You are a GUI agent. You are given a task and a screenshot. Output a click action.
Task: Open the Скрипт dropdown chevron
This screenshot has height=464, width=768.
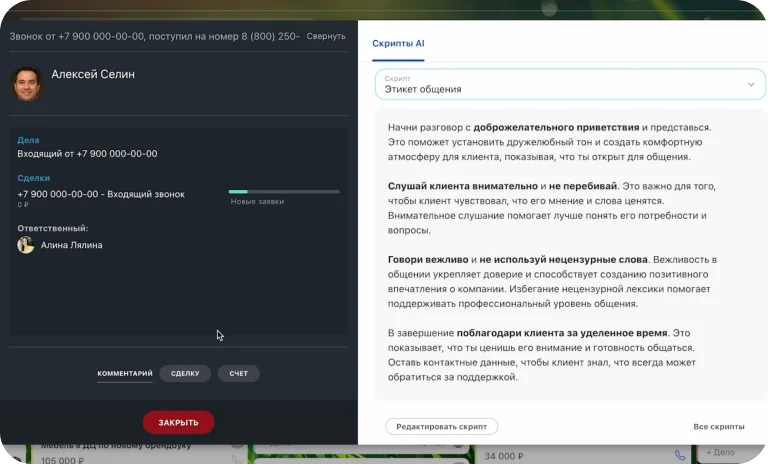click(751, 85)
